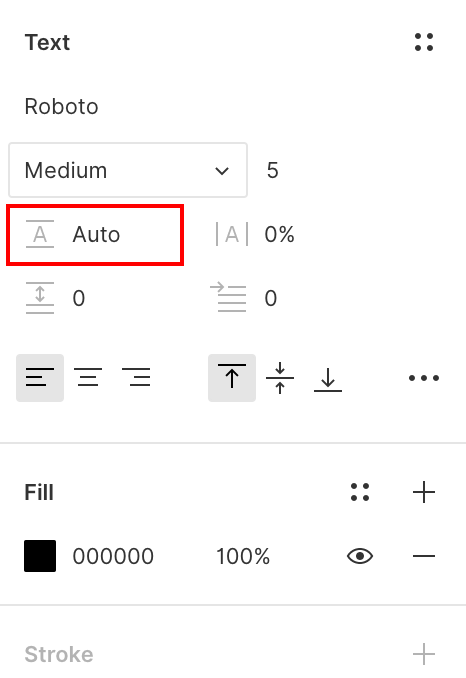This screenshot has height=678, width=466.
Task: Open text styles via four-dot icon
Action: [x=424, y=42]
